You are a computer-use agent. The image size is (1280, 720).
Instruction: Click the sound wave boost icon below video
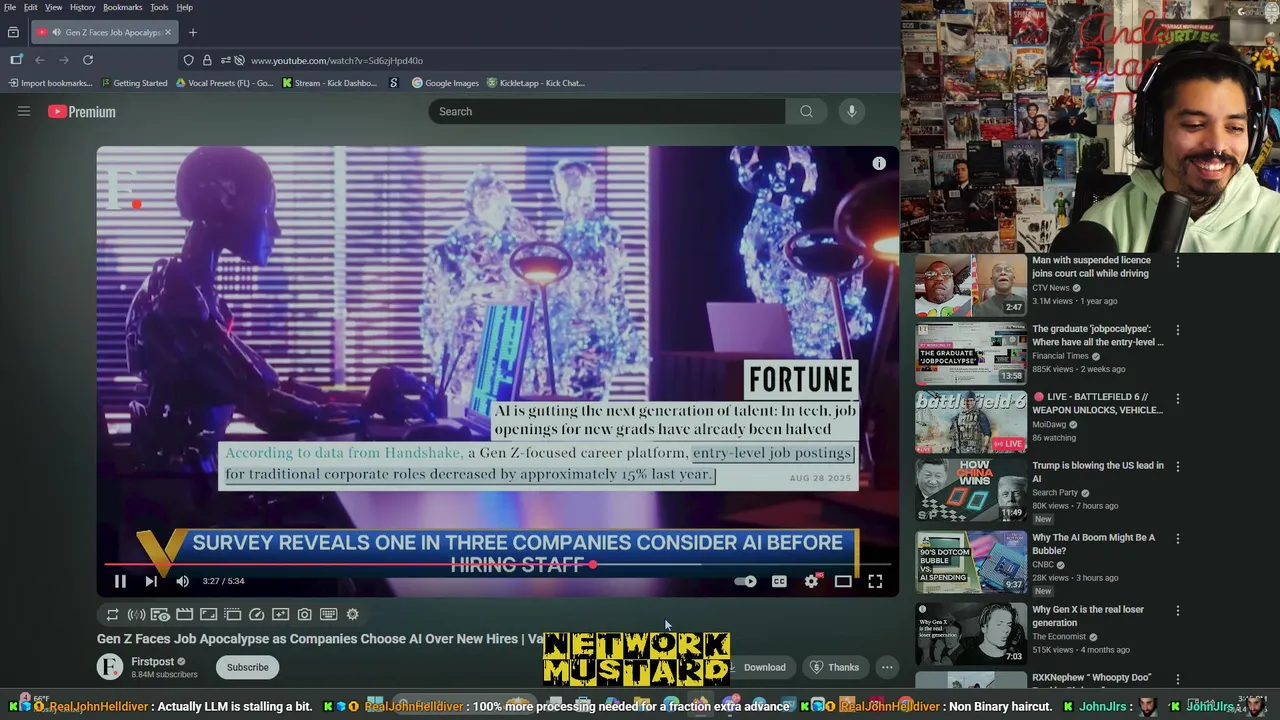pos(136,615)
